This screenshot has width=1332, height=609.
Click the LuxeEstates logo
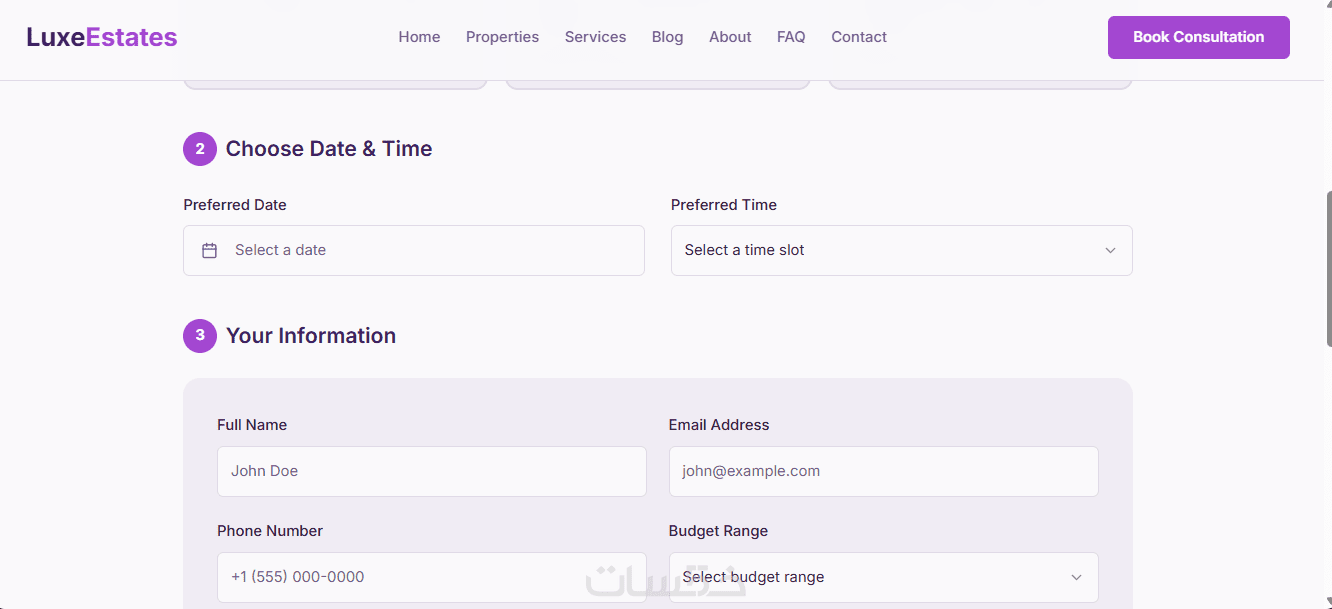tap(102, 37)
